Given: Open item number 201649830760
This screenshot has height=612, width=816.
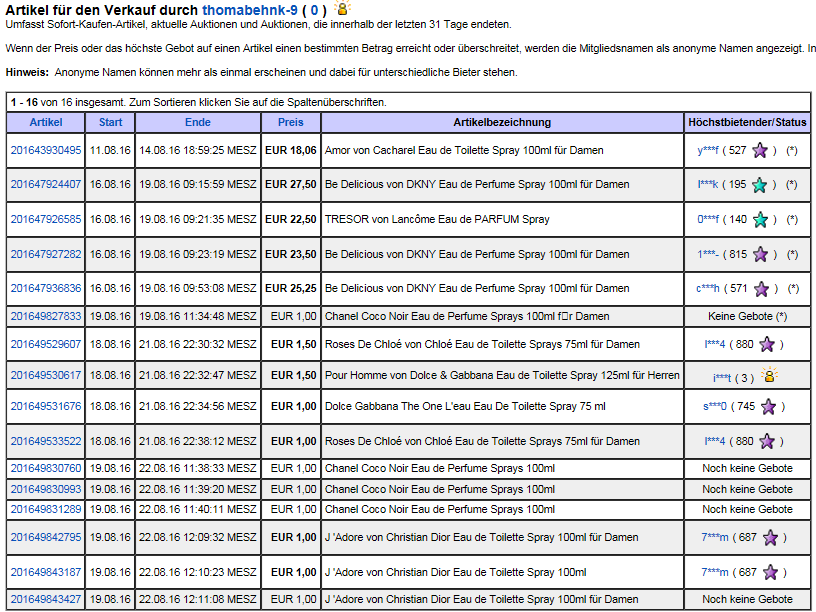Looking at the screenshot, I should pyautogui.click(x=46, y=468).
